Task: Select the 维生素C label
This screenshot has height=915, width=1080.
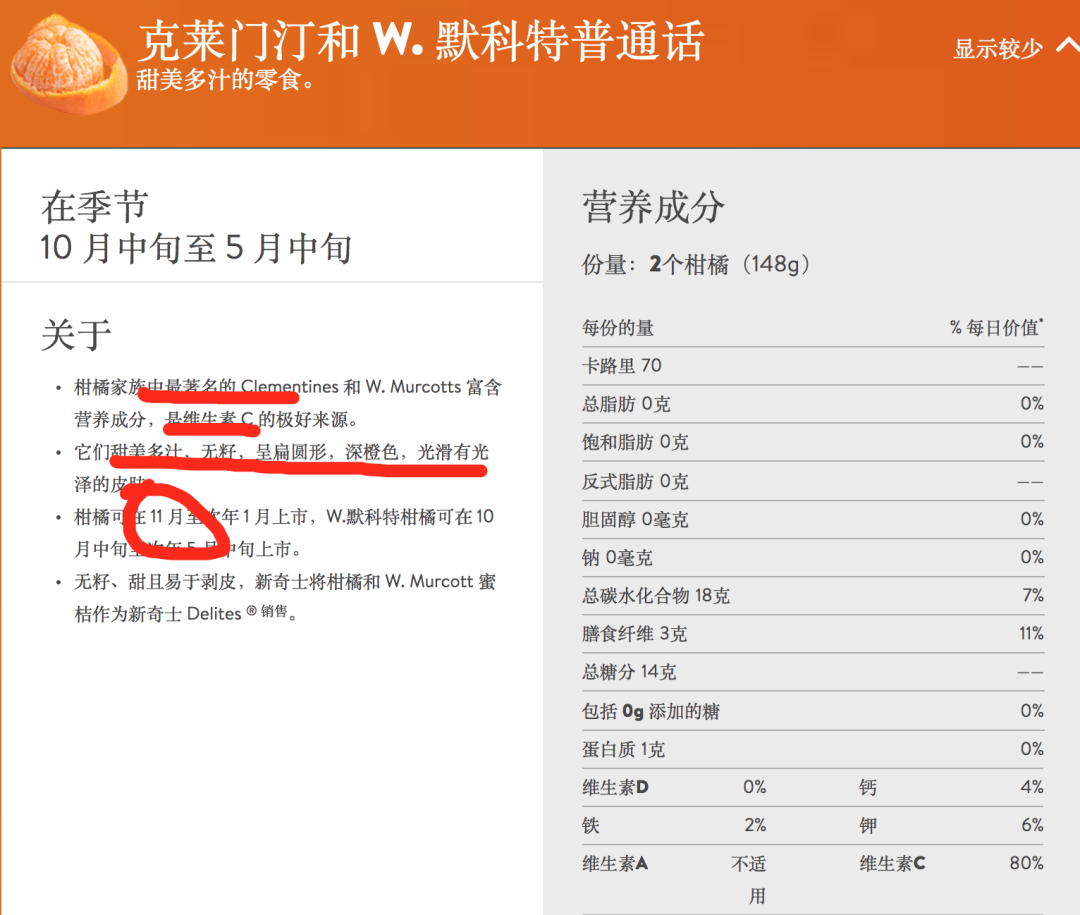Action: (x=893, y=863)
